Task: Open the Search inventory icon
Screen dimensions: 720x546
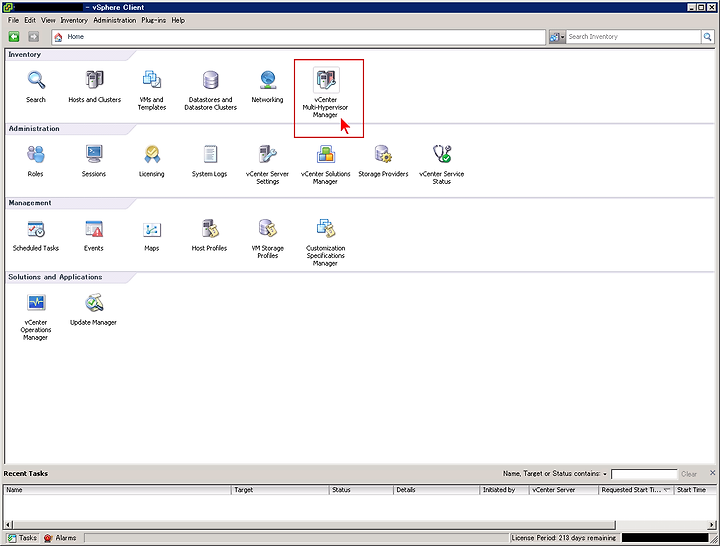Action: click(x=36, y=80)
